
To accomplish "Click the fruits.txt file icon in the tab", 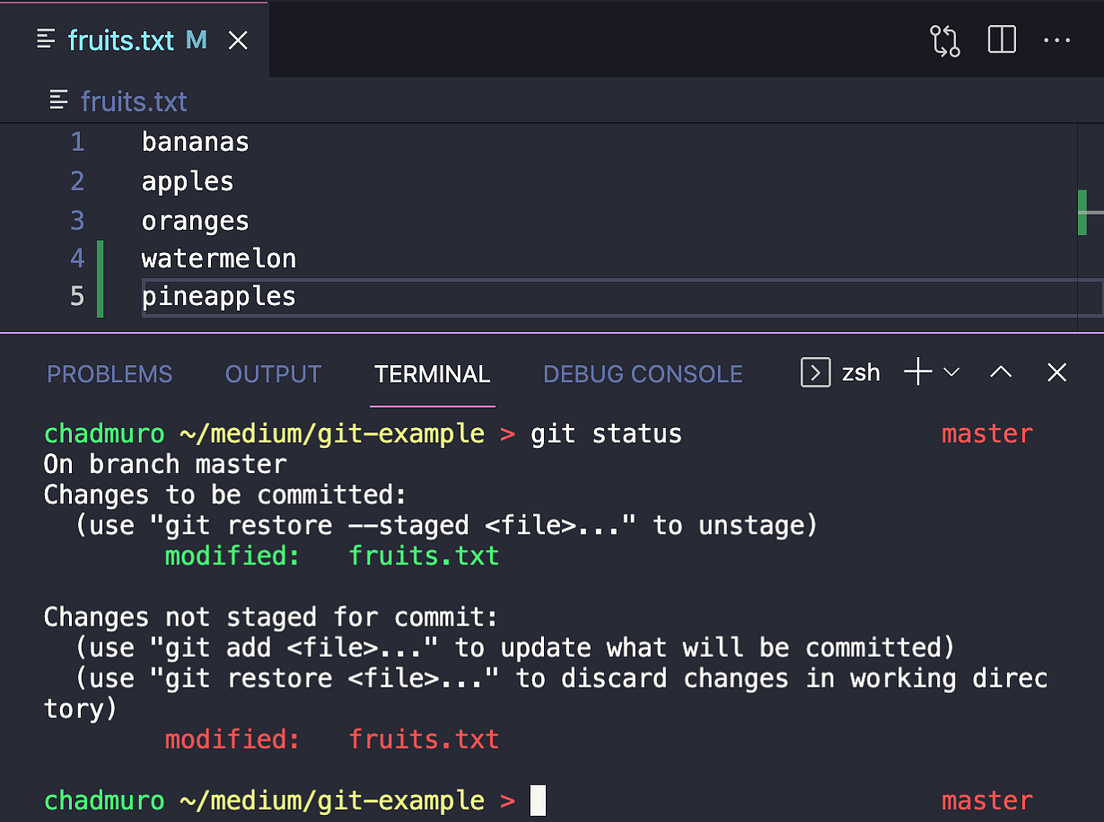I will pyautogui.click(x=45, y=39).
